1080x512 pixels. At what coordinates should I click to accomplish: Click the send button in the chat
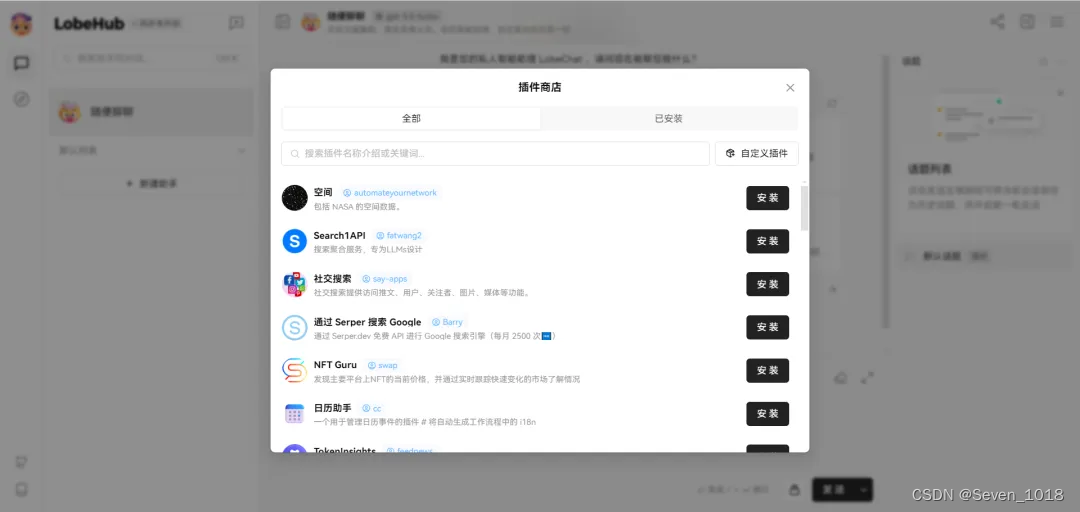pyautogui.click(x=833, y=490)
